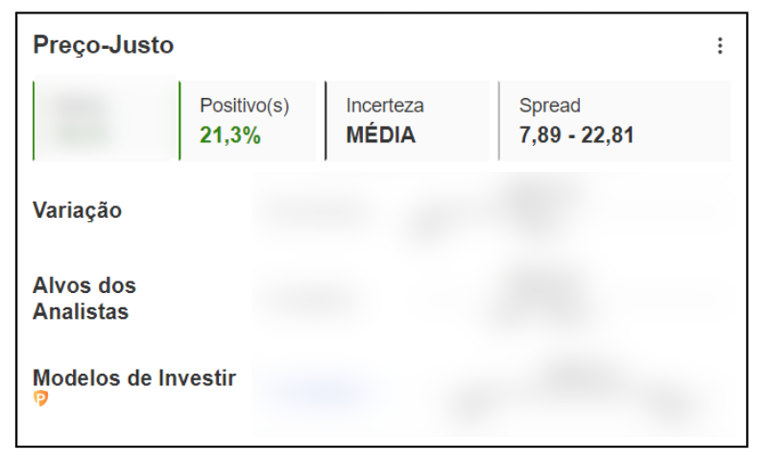Click gray divider beside Spread
Screen dimensions: 768x462
click(x=499, y=121)
